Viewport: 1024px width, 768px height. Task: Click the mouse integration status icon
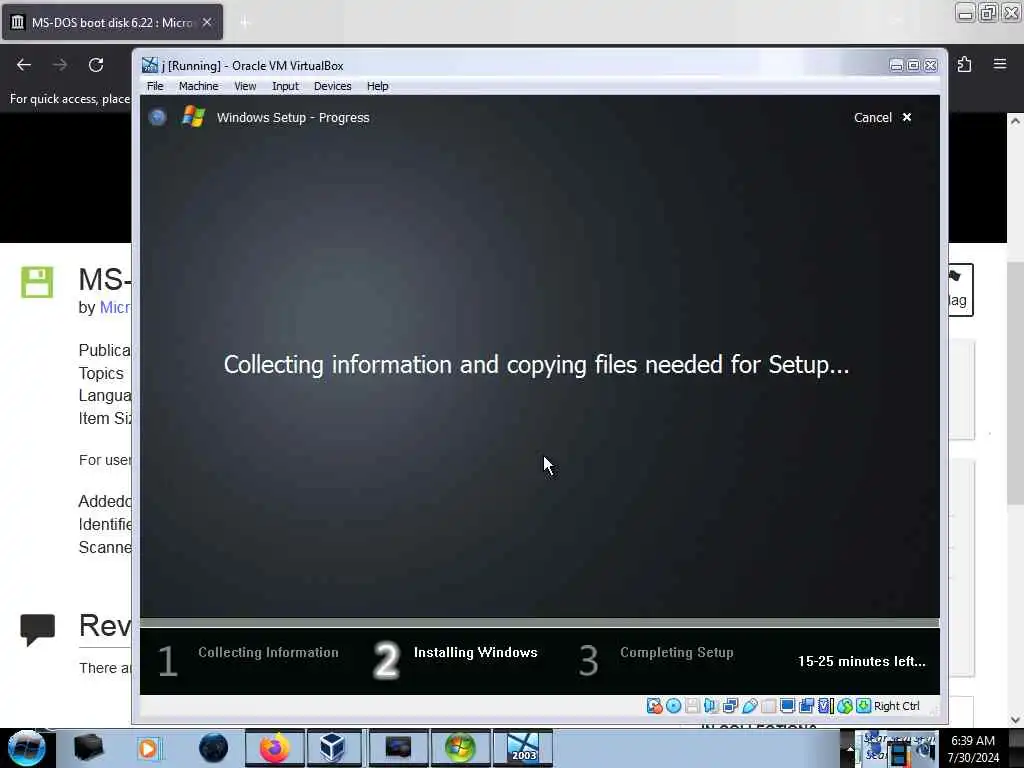[844, 706]
